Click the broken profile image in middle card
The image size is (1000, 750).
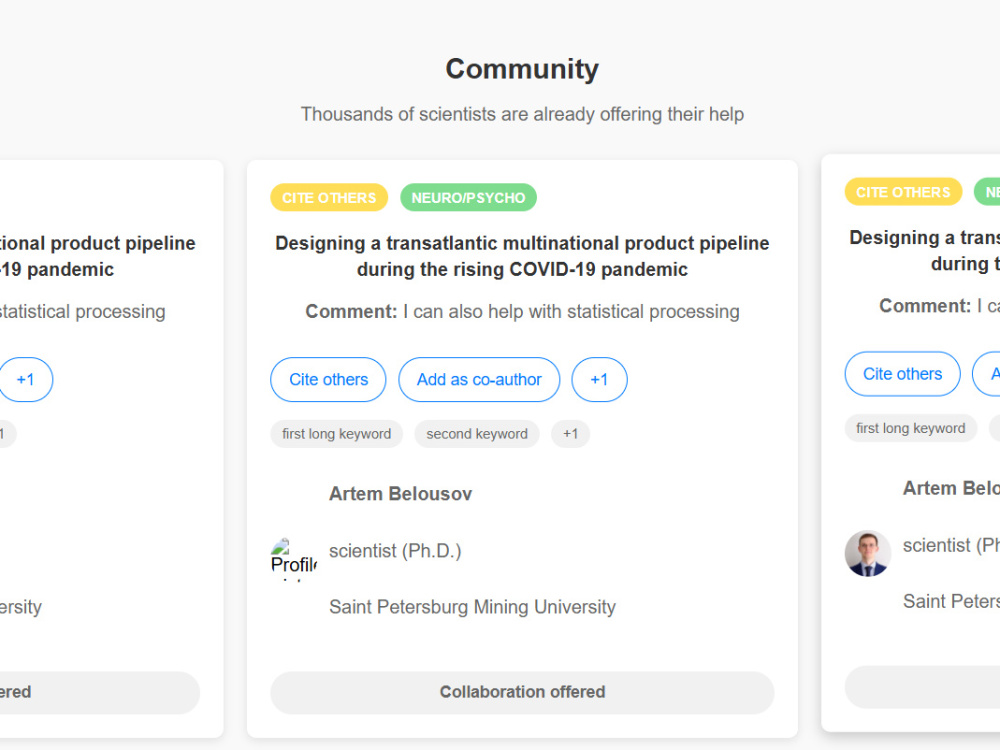click(294, 558)
